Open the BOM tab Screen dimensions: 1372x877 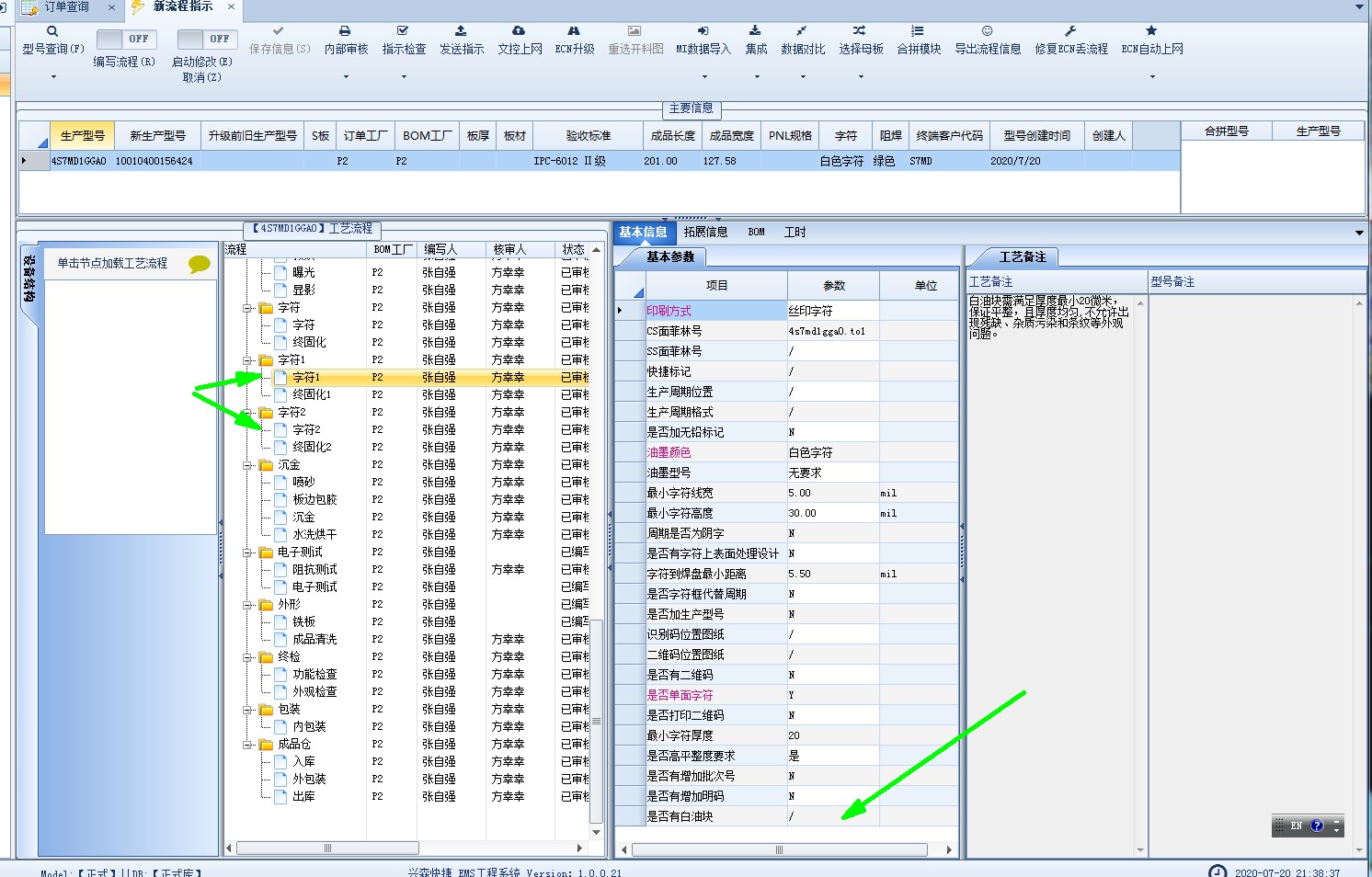[x=756, y=232]
